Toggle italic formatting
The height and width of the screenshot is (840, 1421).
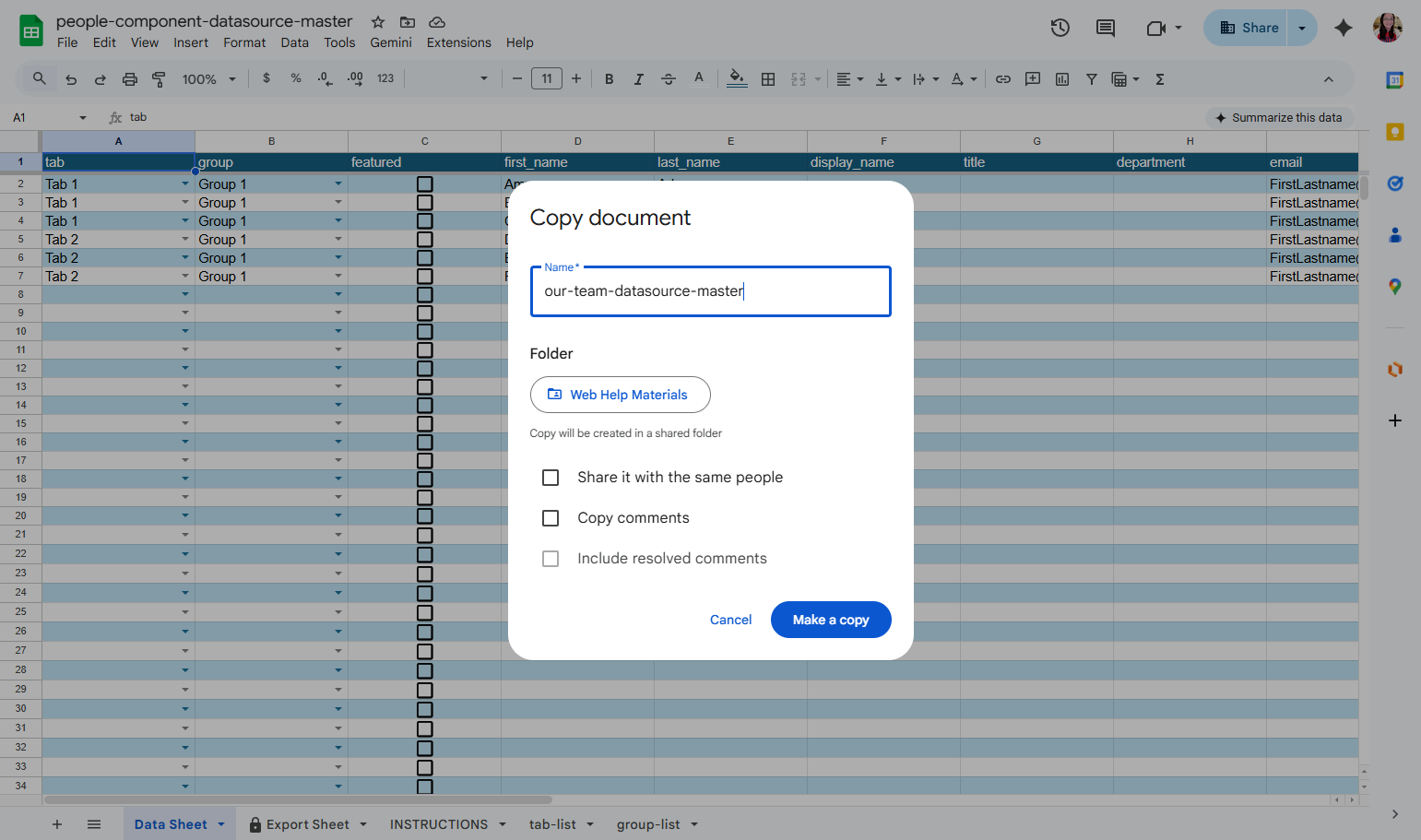coord(638,79)
